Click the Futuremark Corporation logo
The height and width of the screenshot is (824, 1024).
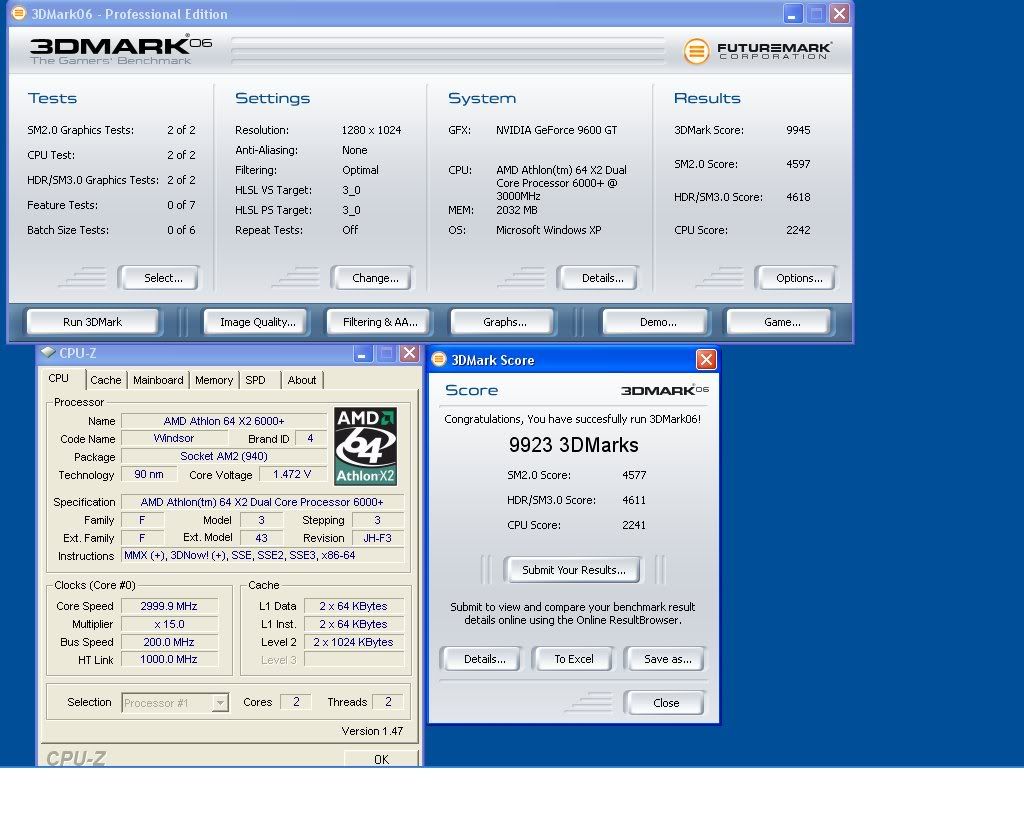pyautogui.click(x=758, y=51)
